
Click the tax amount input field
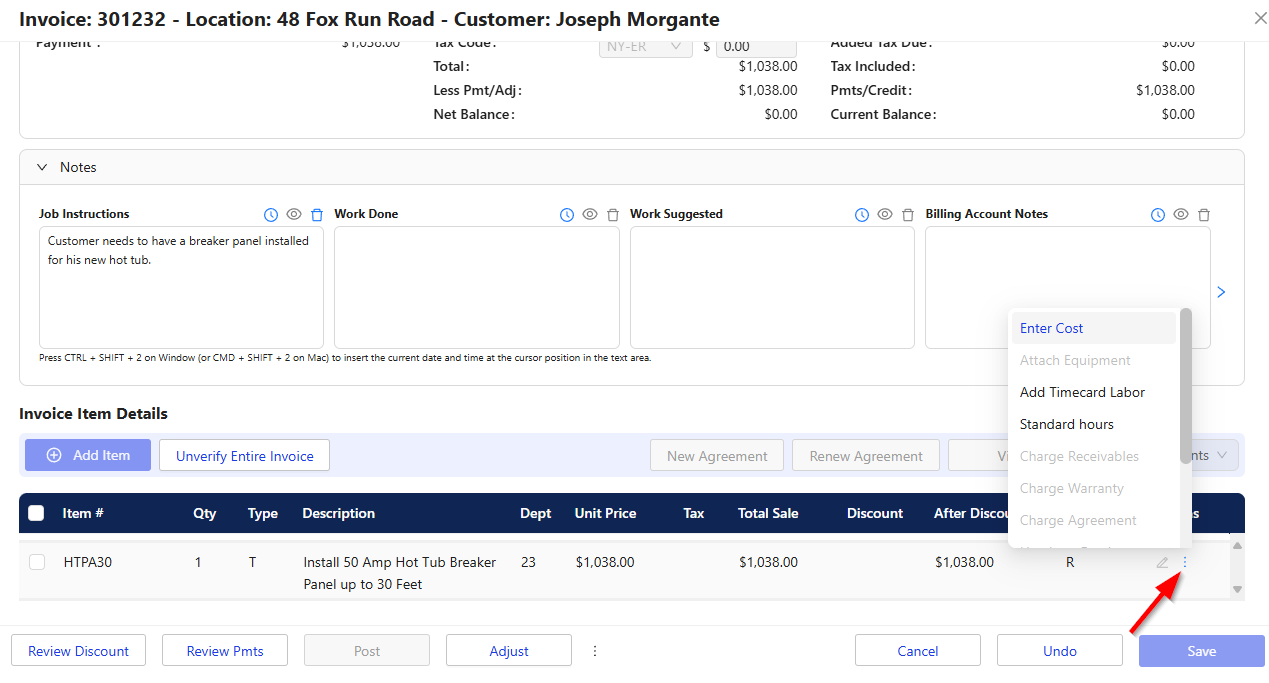click(x=756, y=46)
